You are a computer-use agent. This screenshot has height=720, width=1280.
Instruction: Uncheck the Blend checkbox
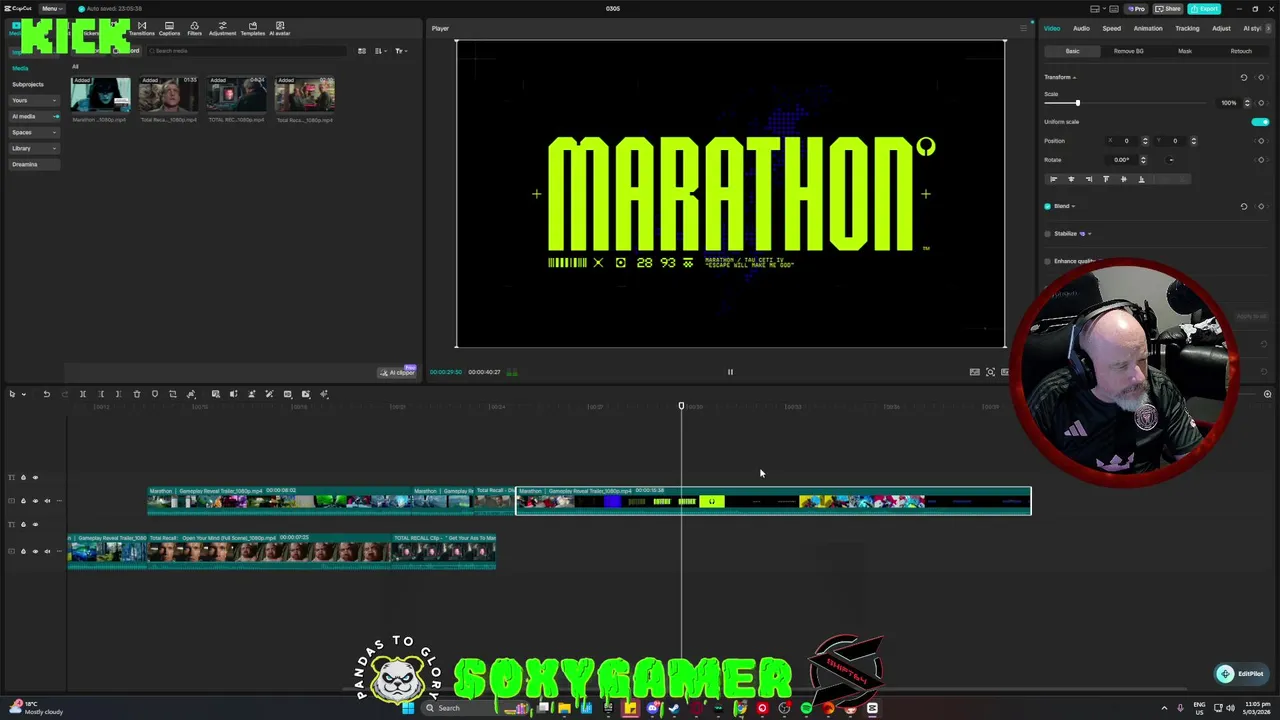[x=1048, y=206]
